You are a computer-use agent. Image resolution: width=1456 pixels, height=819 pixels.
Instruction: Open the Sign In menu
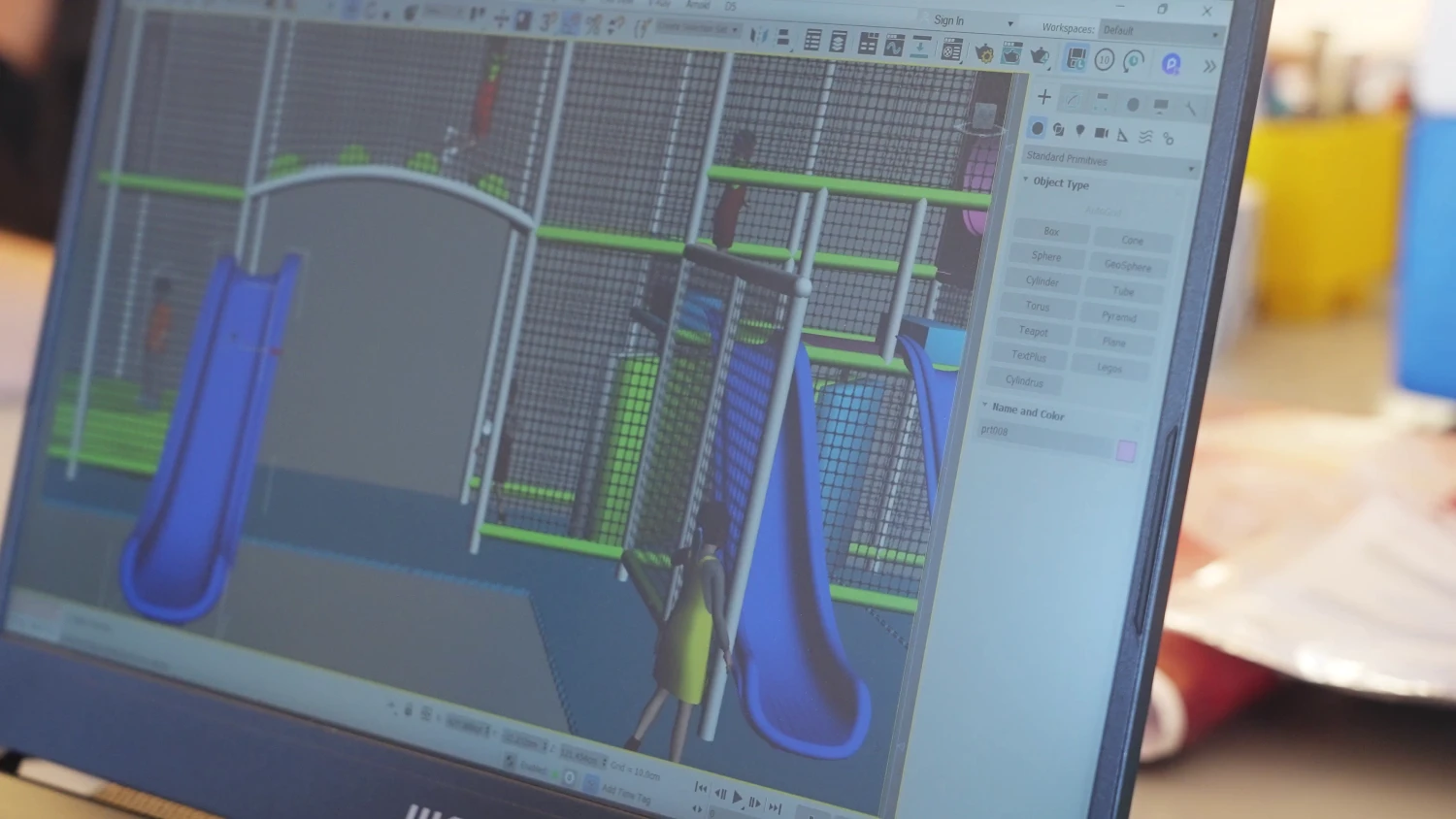coord(973,20)
